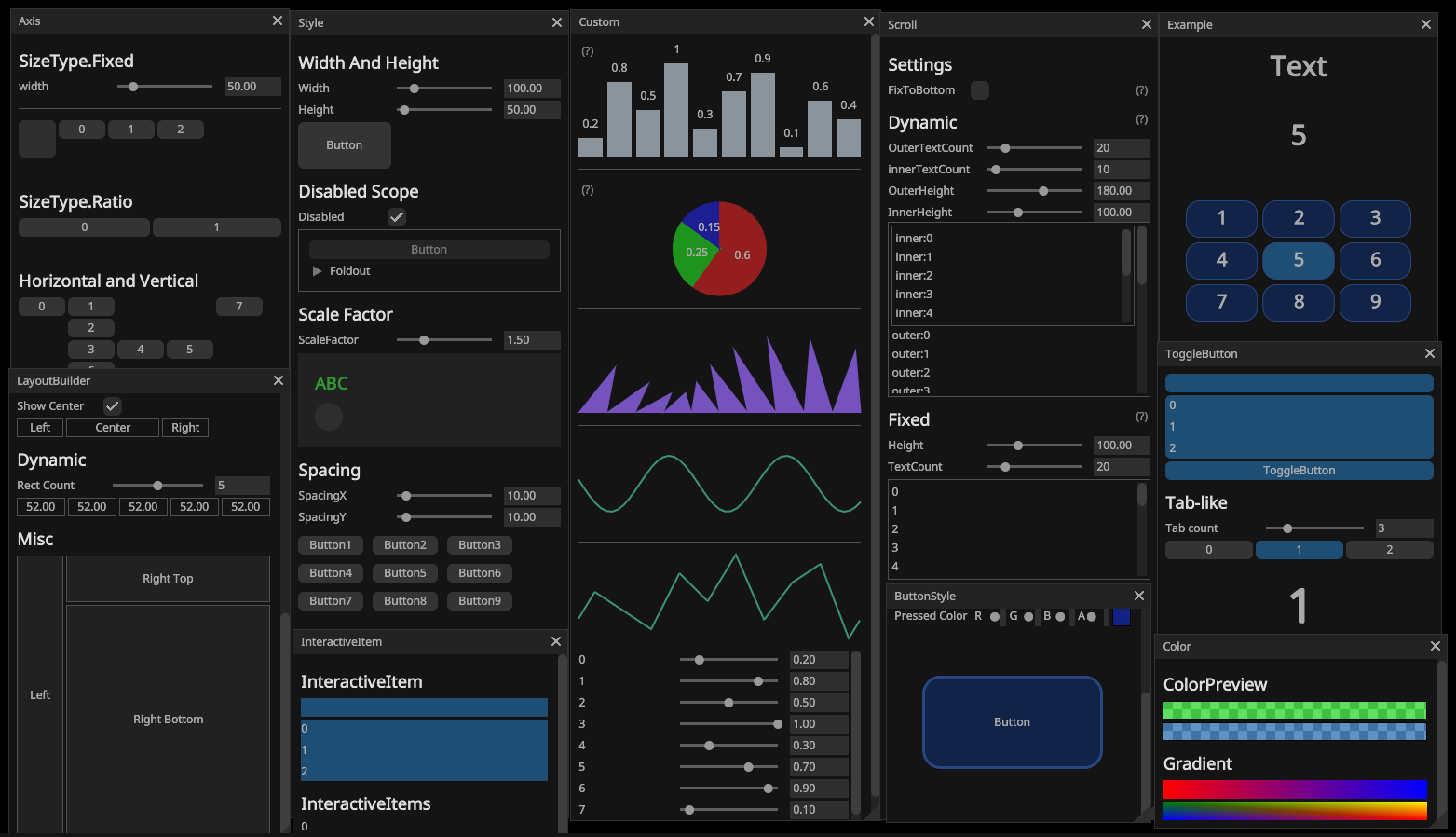Screen dimensions: 1456x837
Task: Click the green ColorPreview bar
Action: (x=1295, y=710)
